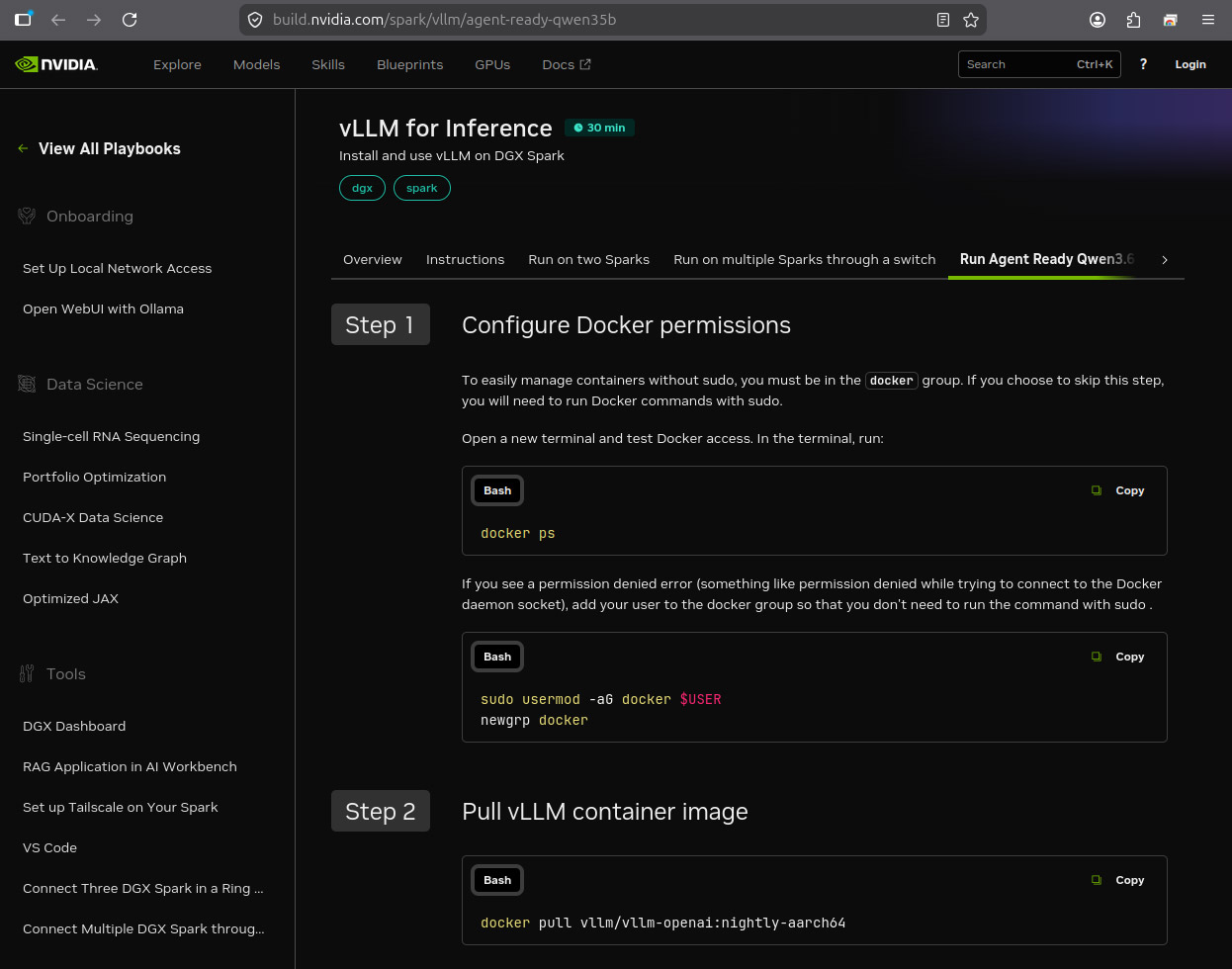
Task: Open Connect Three DGX Spark in a Ring playbook
Action: [x=142, y=888]
